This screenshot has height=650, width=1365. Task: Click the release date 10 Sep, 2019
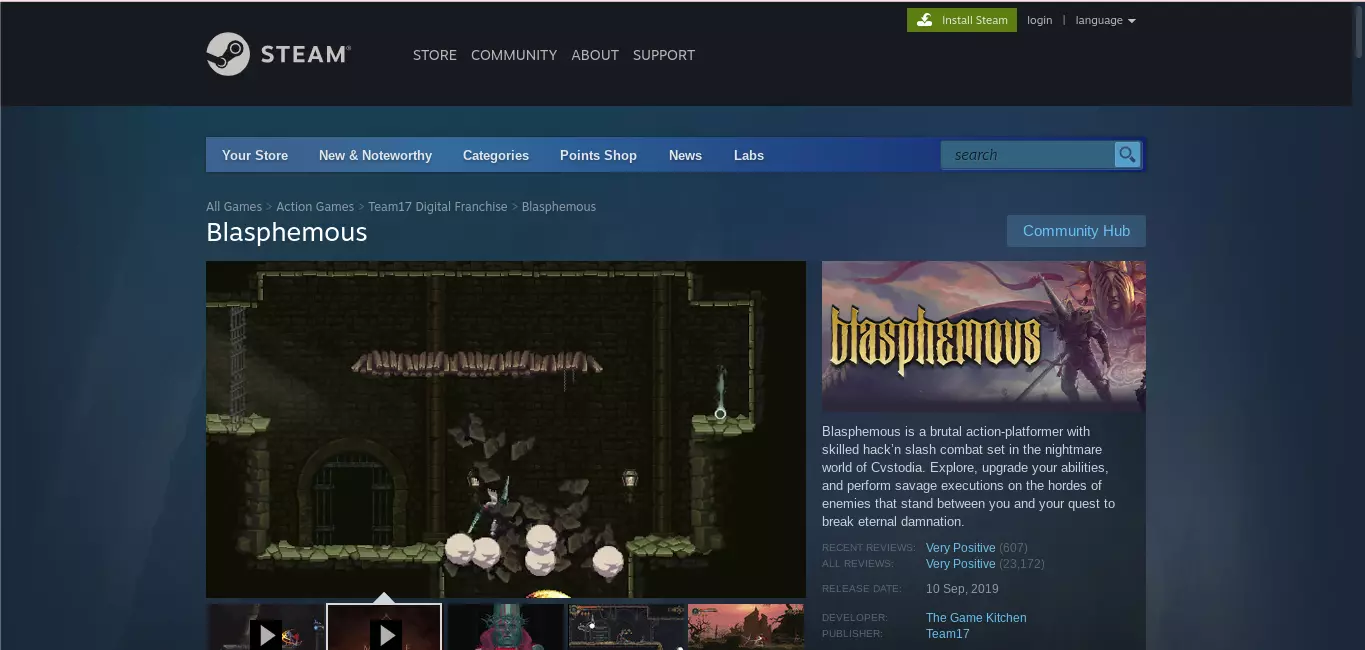[962, 589]
